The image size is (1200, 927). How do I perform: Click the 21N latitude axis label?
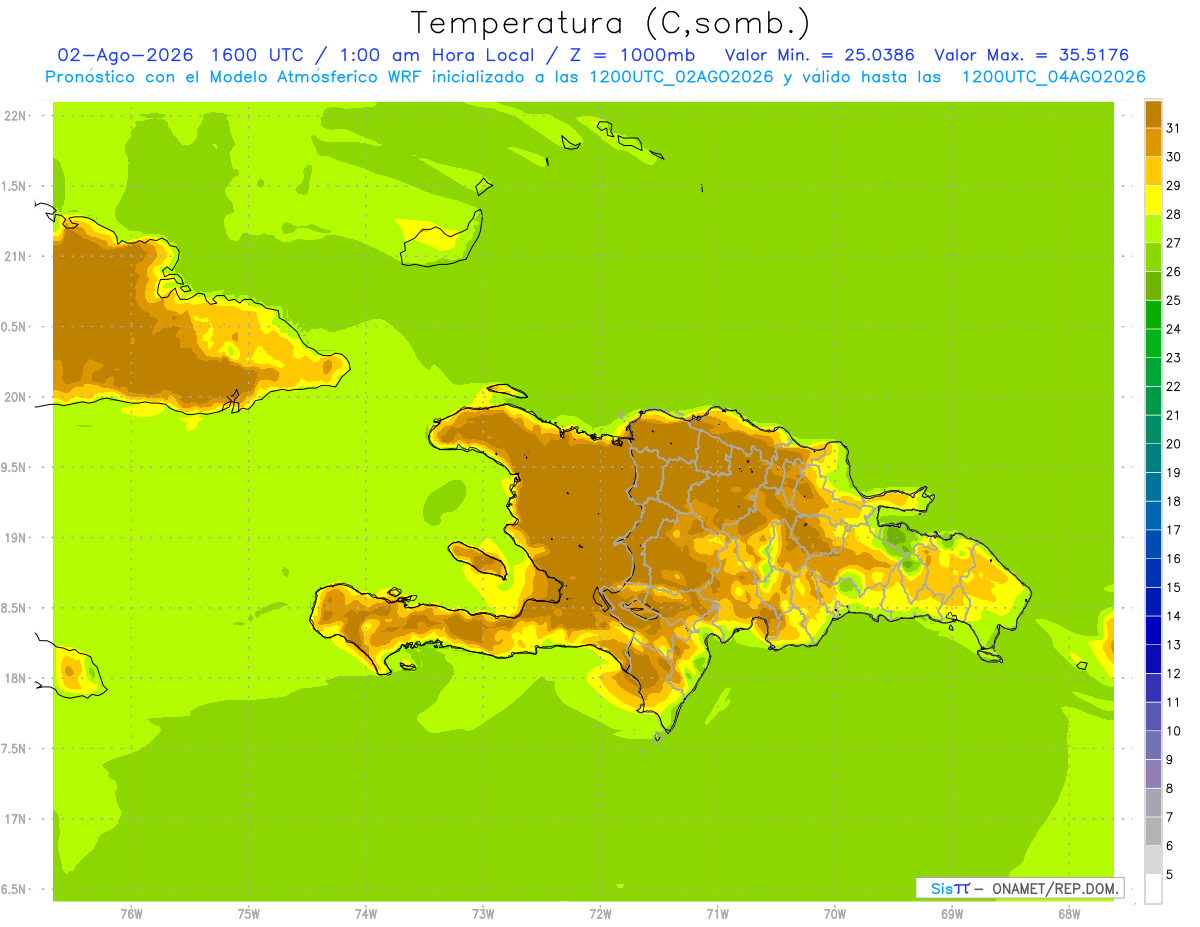(15, 256)
